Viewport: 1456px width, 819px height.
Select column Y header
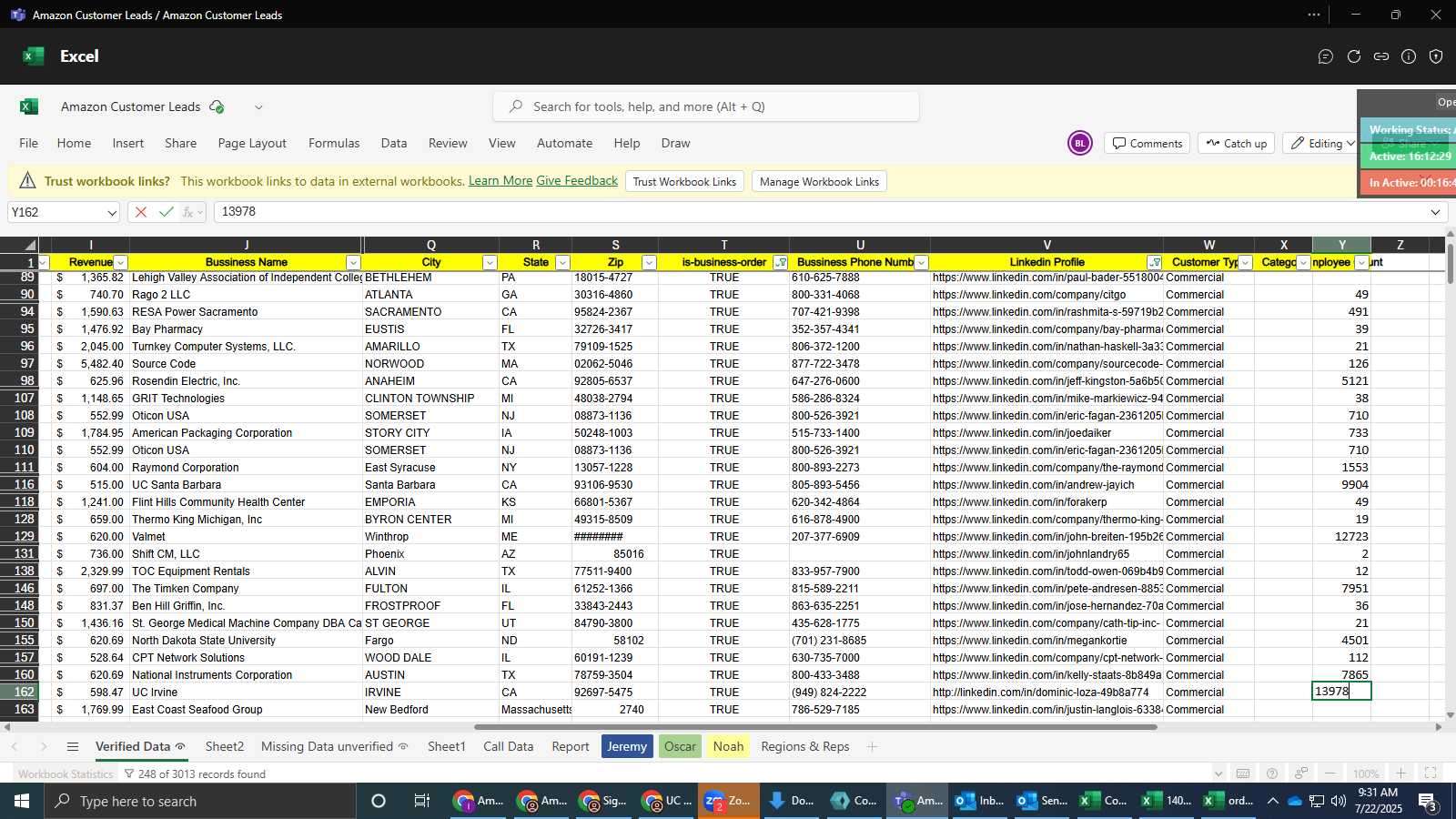pyautogui.click(x=1341, y=245)
